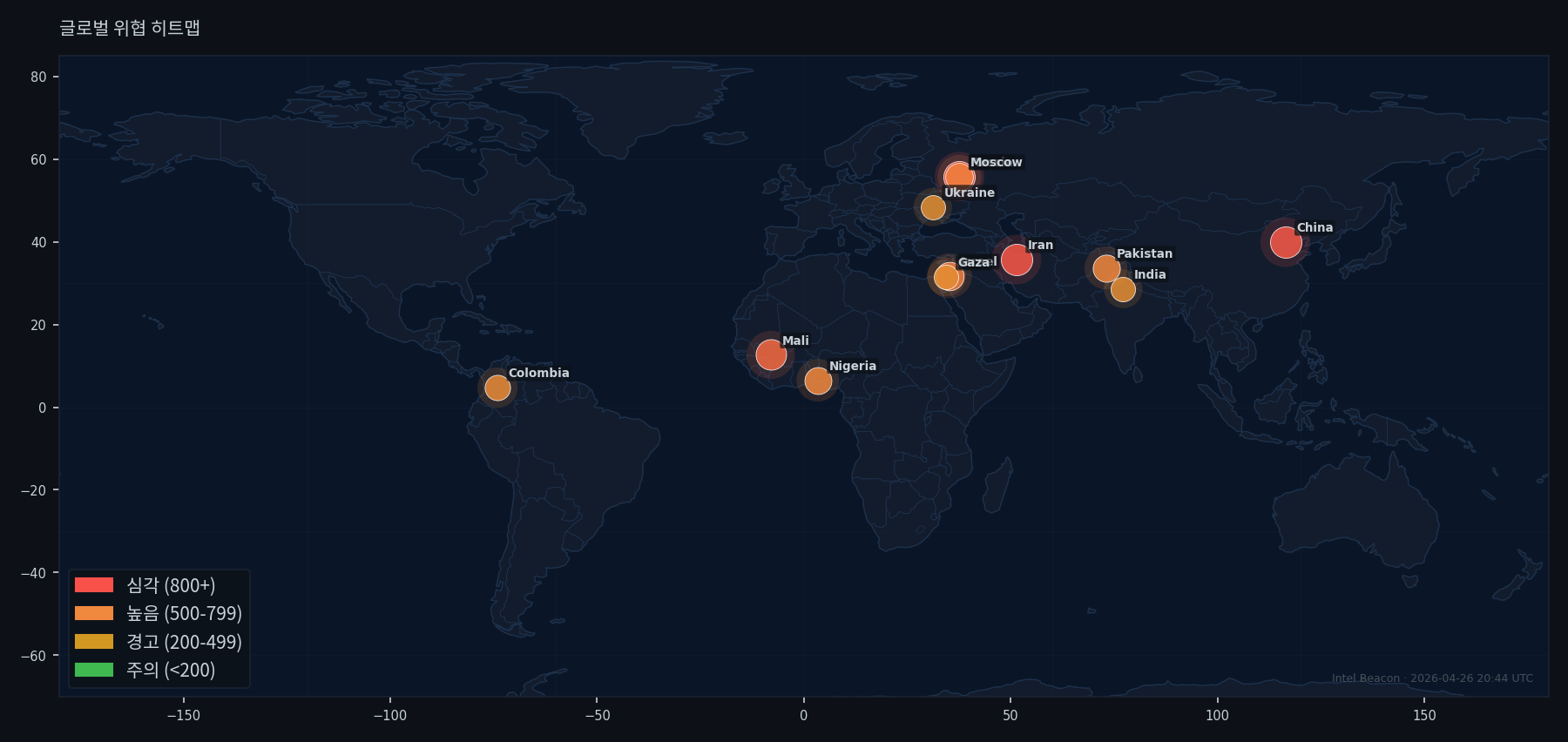Click the 60 latitude axis label
The height and width of the screenshot is (742, 1568).
(38, 159)
